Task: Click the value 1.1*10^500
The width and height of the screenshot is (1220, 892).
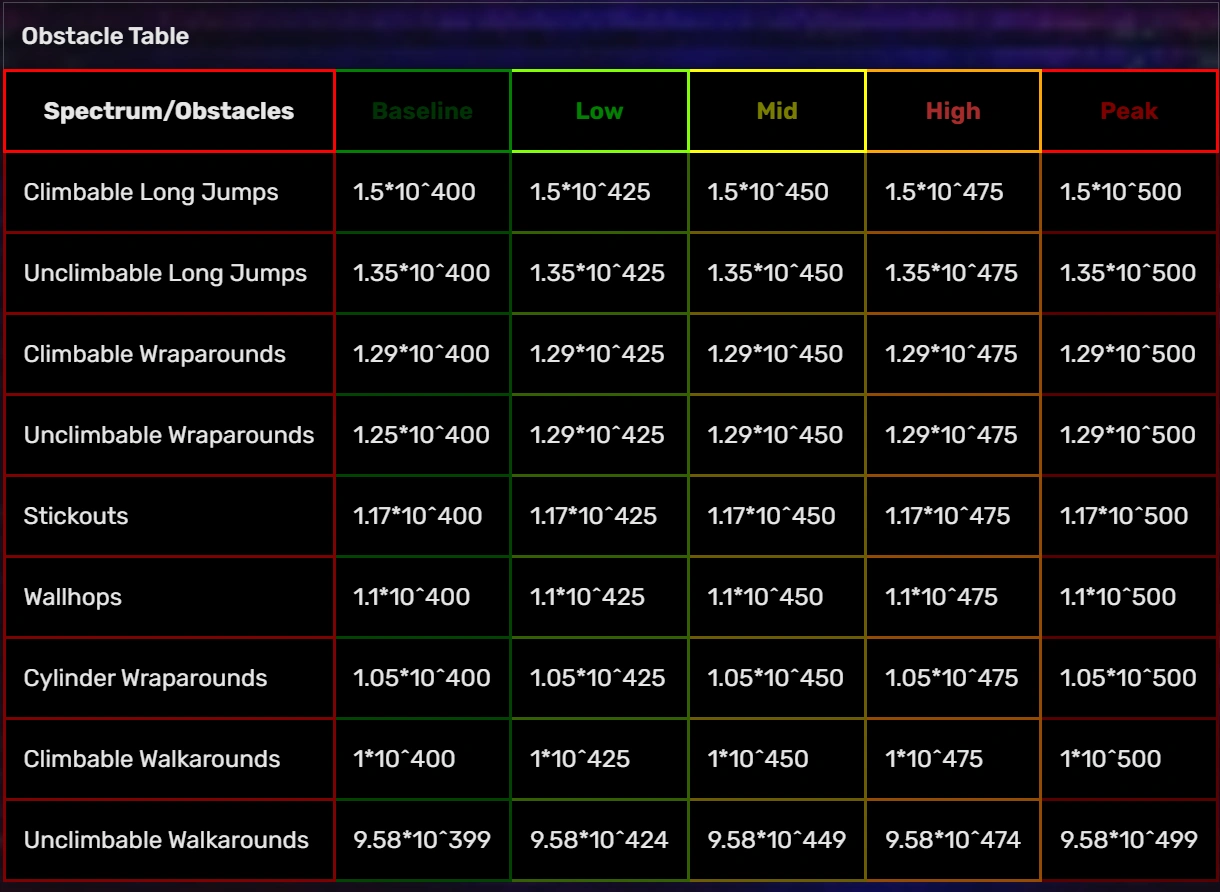Action: coord(1118,597)
